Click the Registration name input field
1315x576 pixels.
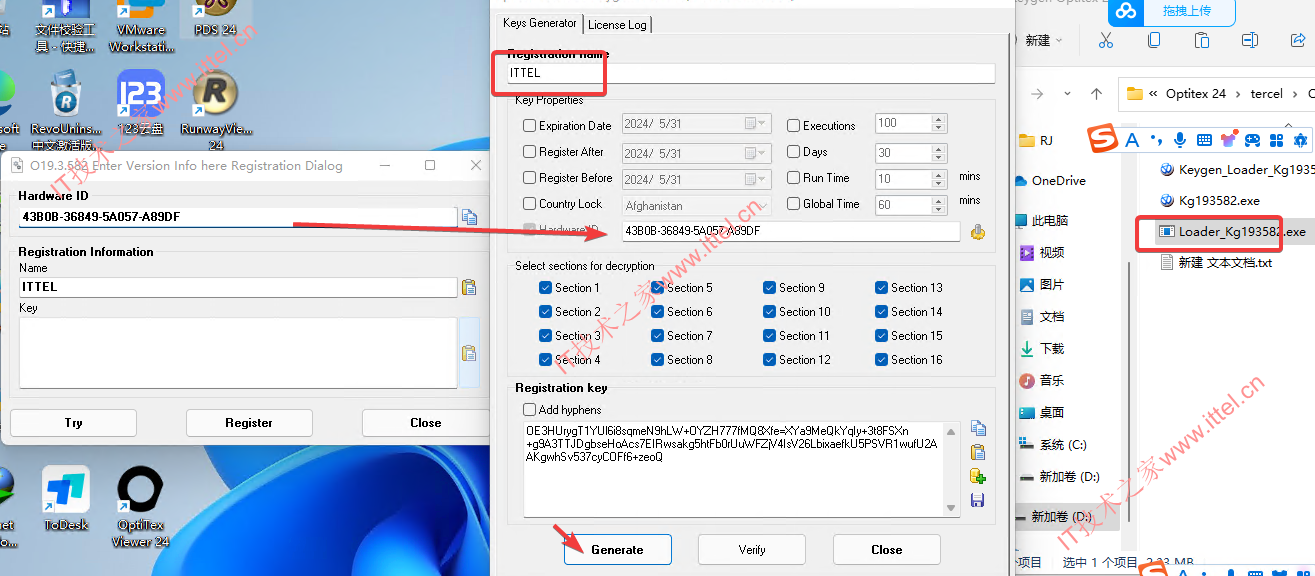750,73
